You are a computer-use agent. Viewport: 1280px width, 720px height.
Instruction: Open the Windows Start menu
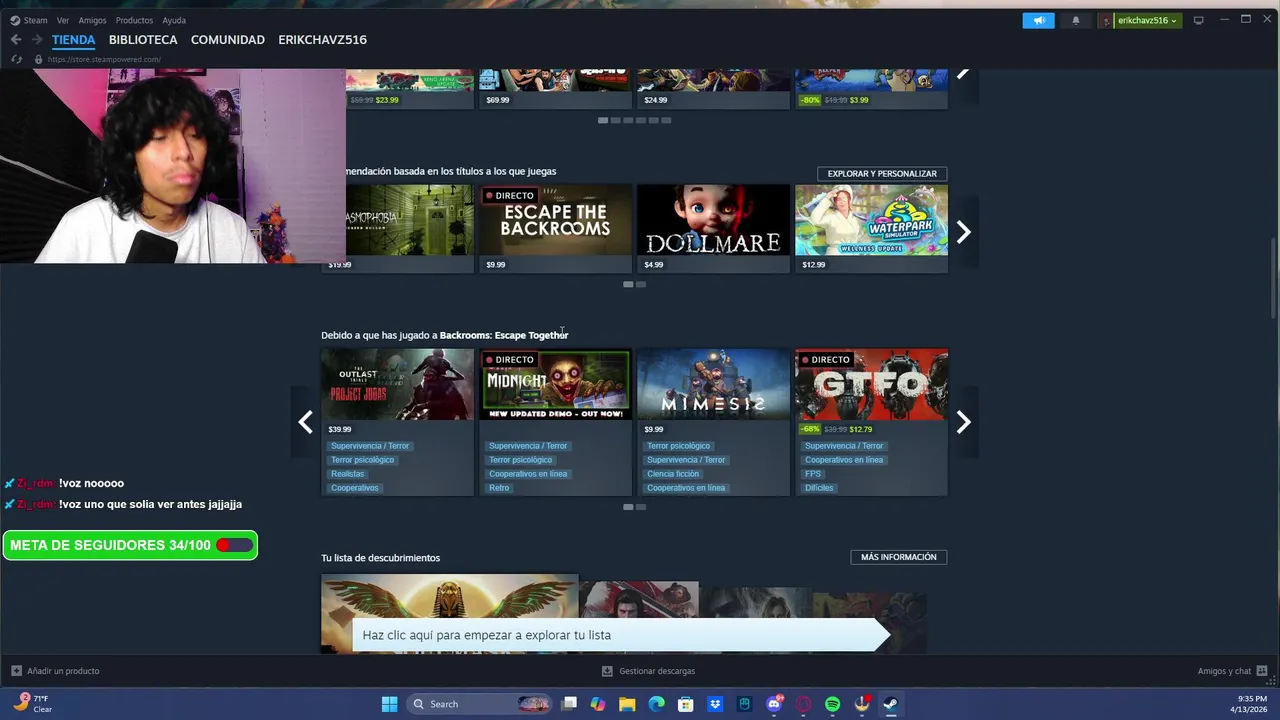(390, 704)
